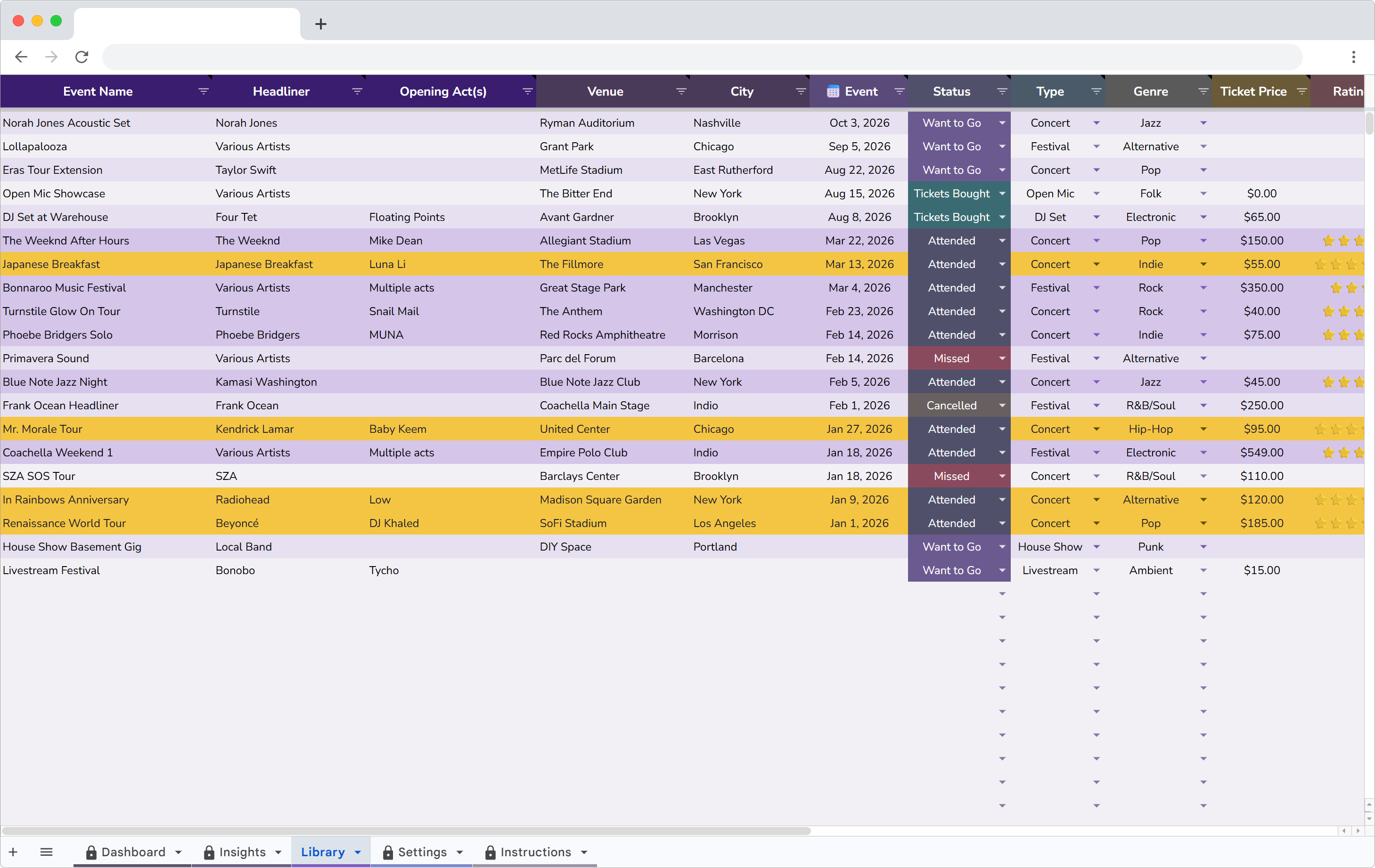
Task: Click the calendar icon in the Event column header
Action: point(833,91)
